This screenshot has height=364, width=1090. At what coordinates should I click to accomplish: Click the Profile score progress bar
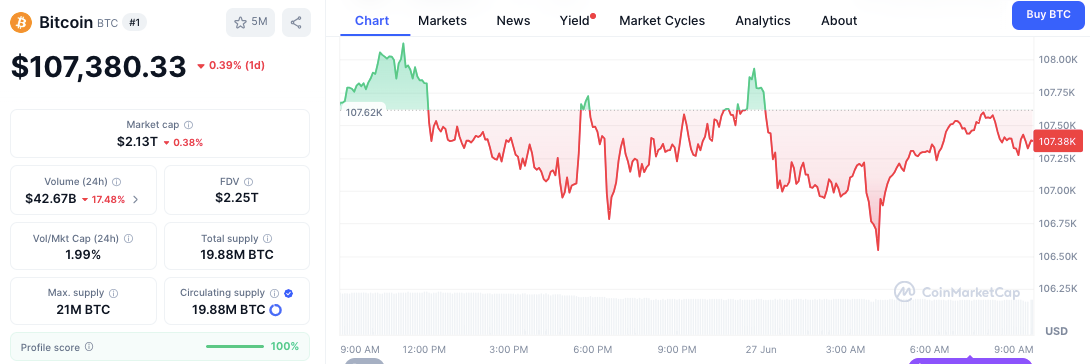(x=235, y=347)
